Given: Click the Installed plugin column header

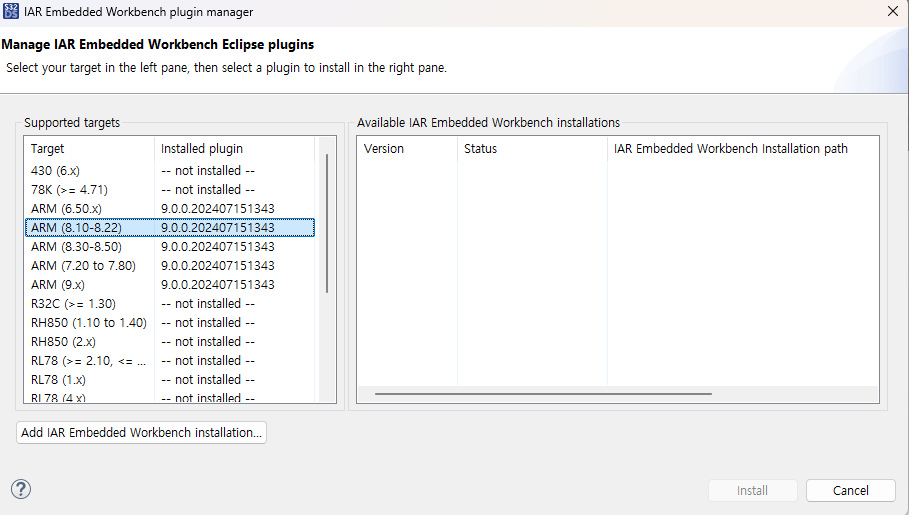Looking at the screenshot, I should (235, 148).
